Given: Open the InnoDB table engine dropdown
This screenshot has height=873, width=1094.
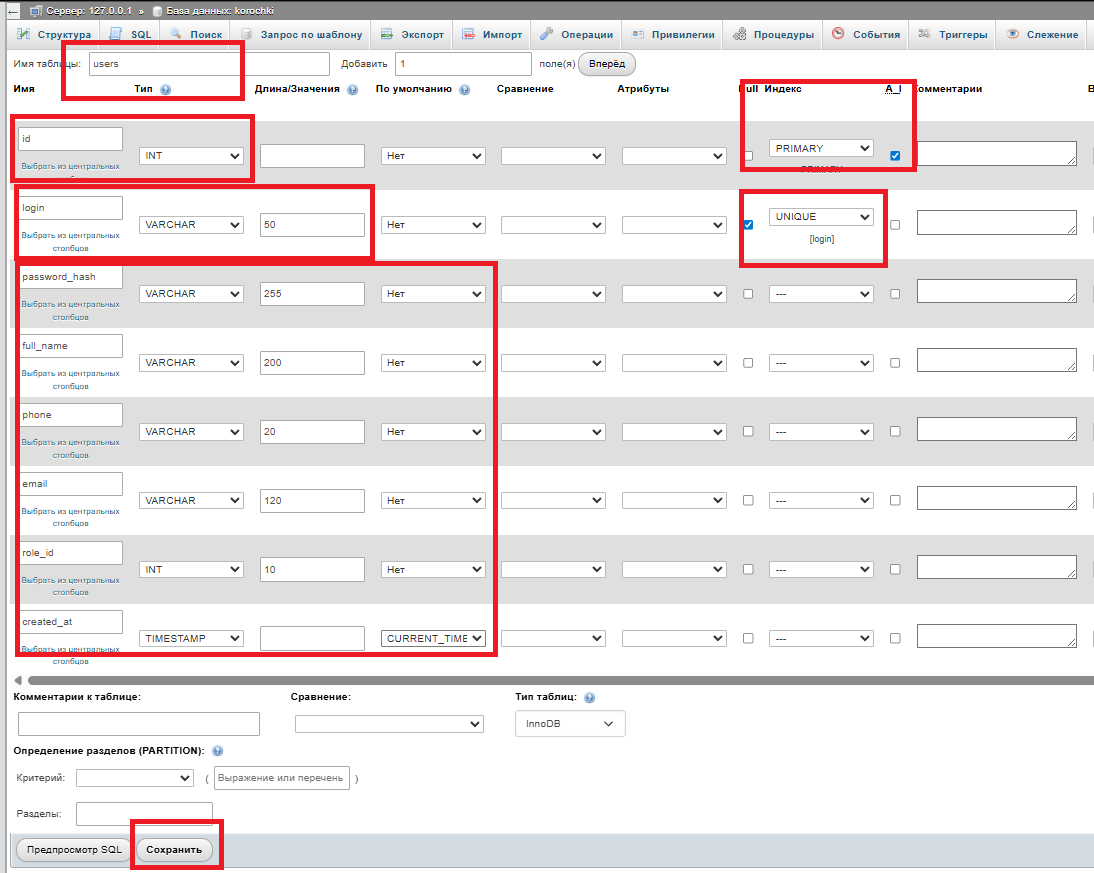Looking at the screenshot, I should pos(569,724).
